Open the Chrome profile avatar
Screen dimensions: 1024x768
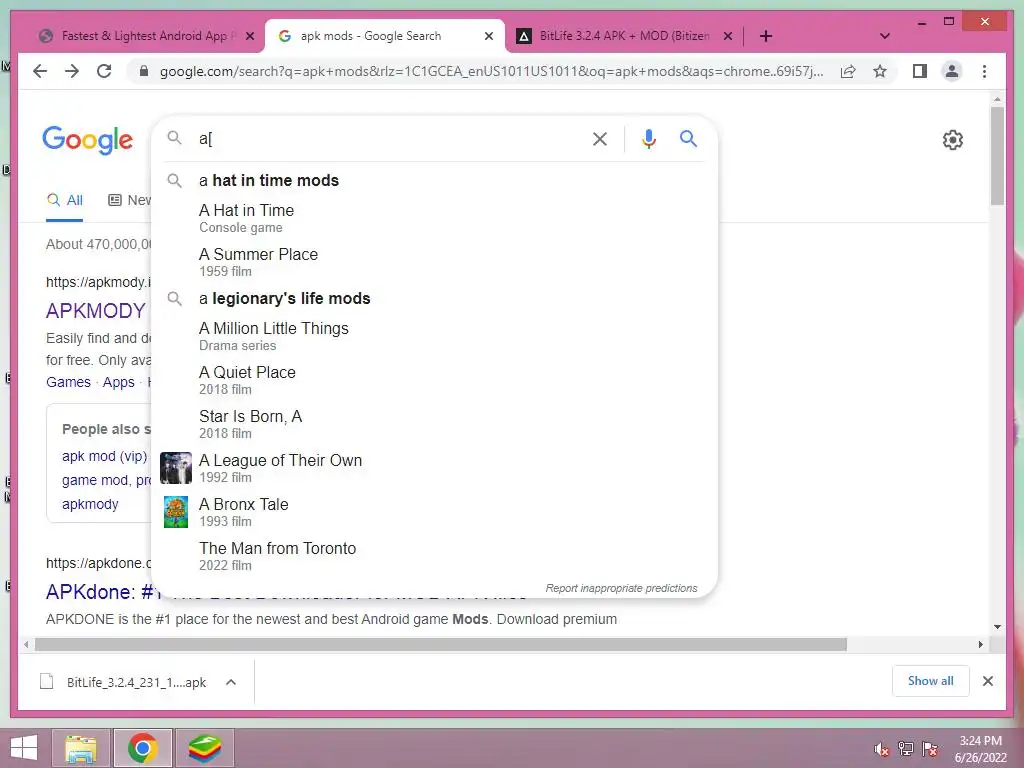pyautogui.click(x=952, y=71)
